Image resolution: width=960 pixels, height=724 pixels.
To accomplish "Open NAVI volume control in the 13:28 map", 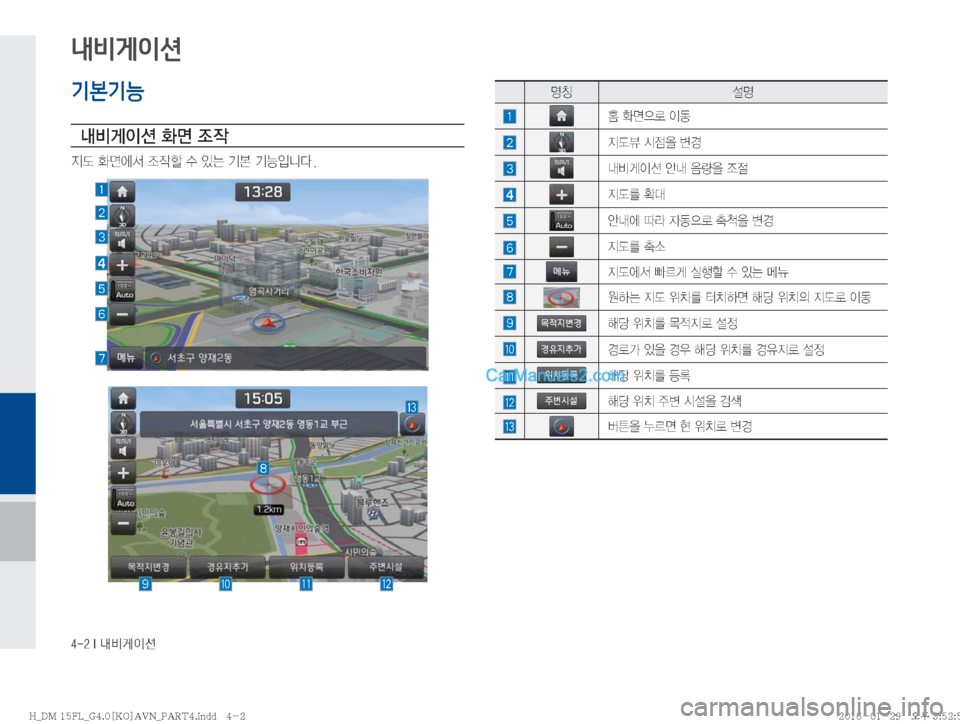I will point(122,241).
